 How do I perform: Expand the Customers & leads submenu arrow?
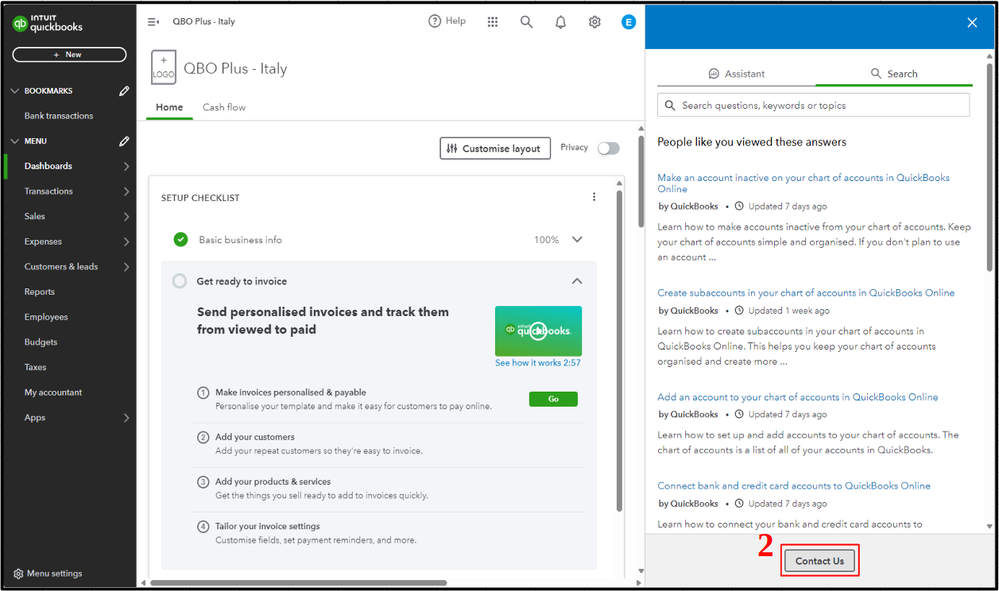coord(126,267)
